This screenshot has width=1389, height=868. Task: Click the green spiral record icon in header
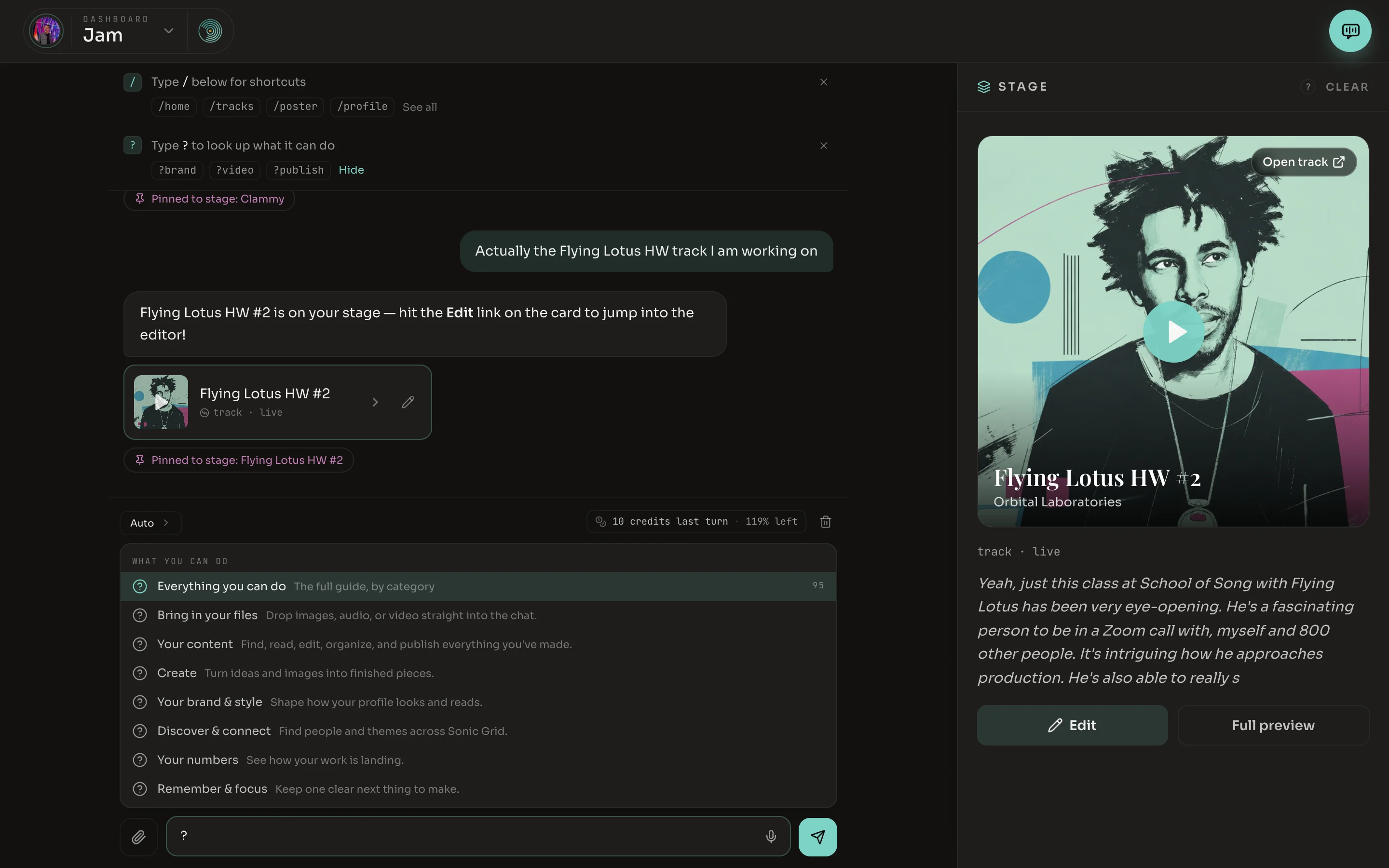tap(210, 31)
